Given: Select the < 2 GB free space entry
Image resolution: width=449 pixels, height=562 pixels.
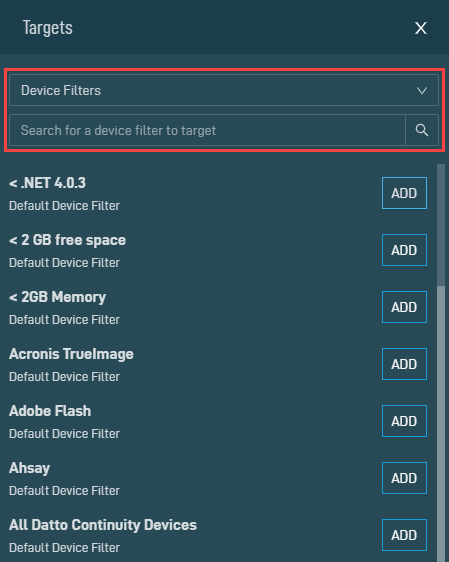Looking at the screenshot, I should [x=67, y=240].
